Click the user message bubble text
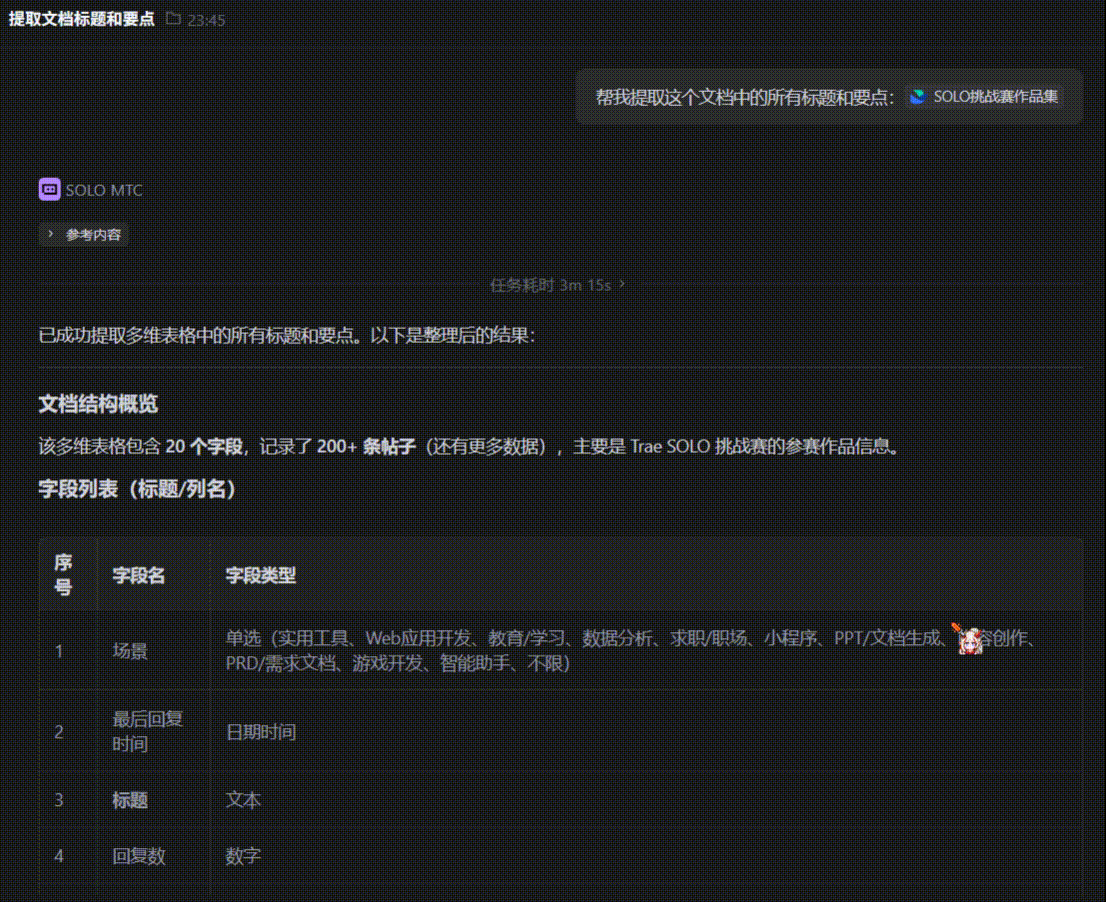1106x902 pixels. (745, 97)
